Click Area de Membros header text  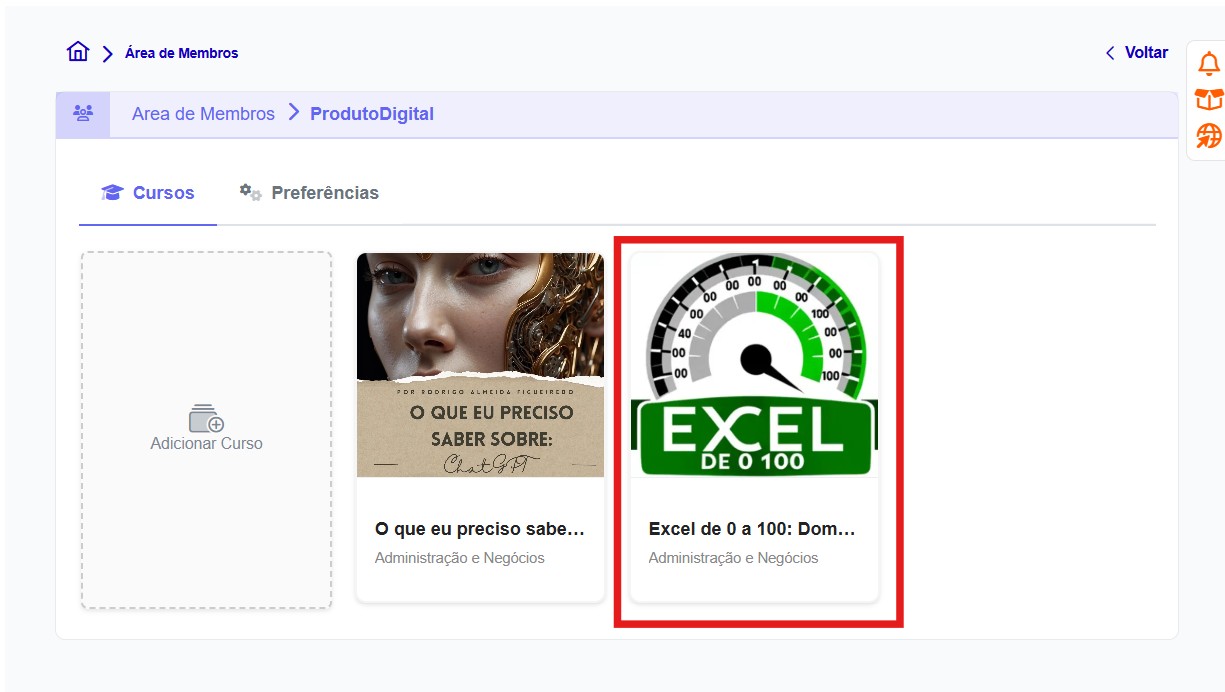click(x=203, y=114)
